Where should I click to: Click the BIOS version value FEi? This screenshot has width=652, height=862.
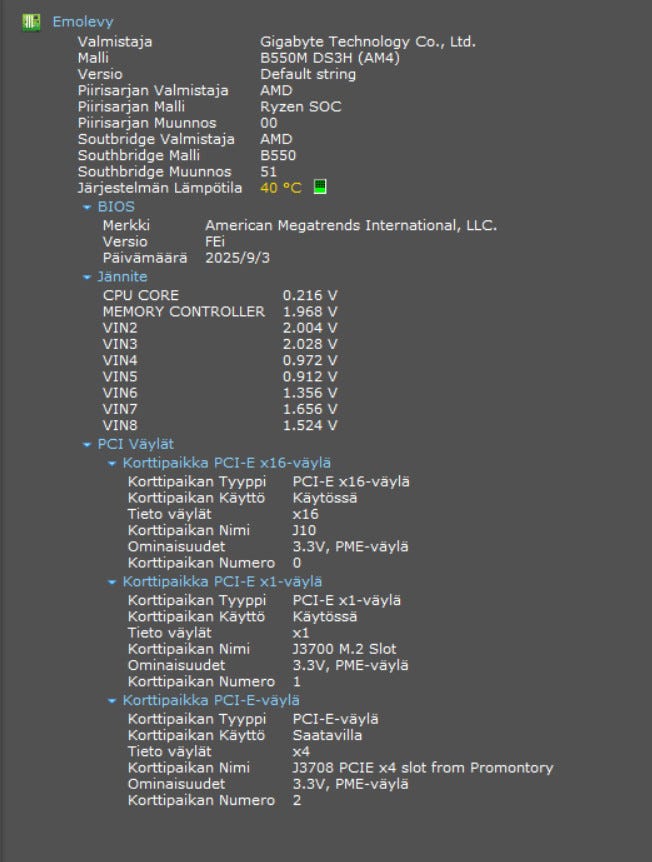tap(215, 242)
